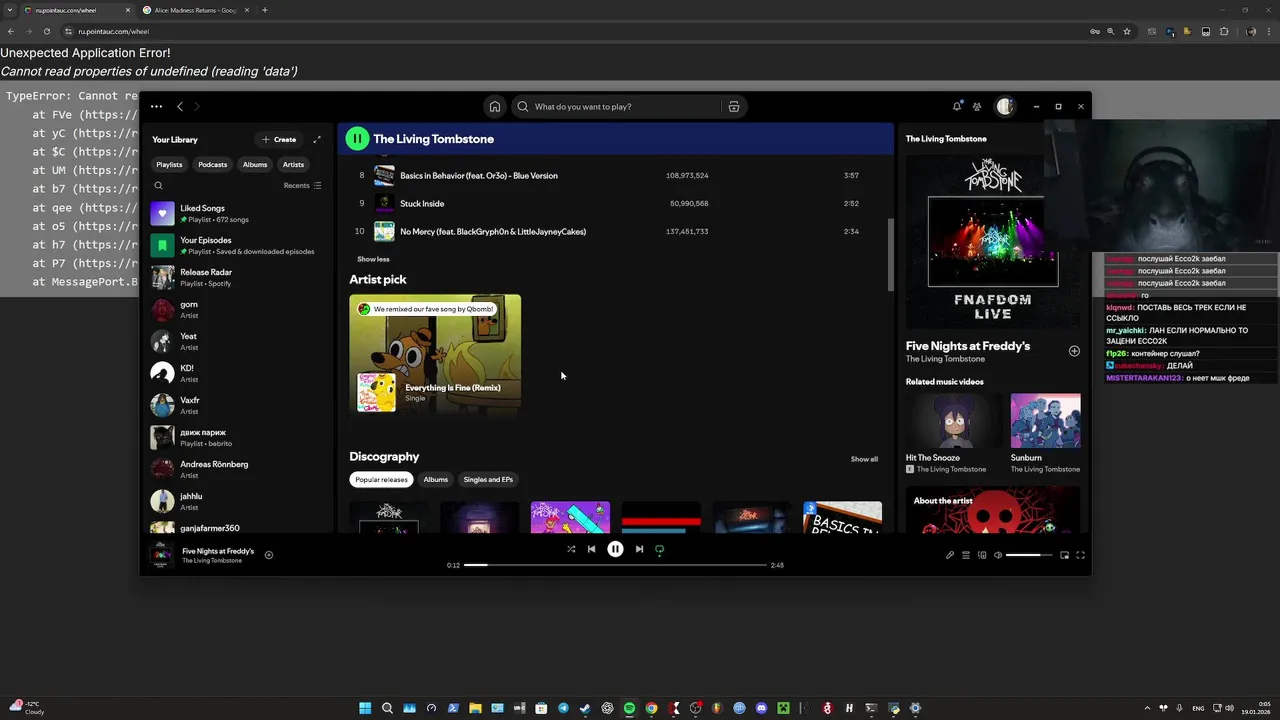Toggle the lyrics microphone icon
This screenshot has width=1280, height=720.
point(950,555)
